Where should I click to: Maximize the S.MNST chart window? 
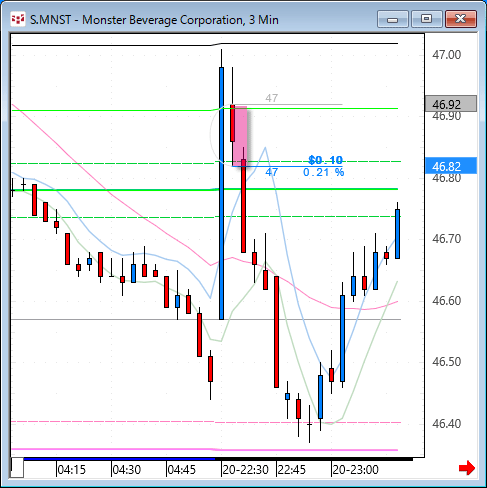427,19
